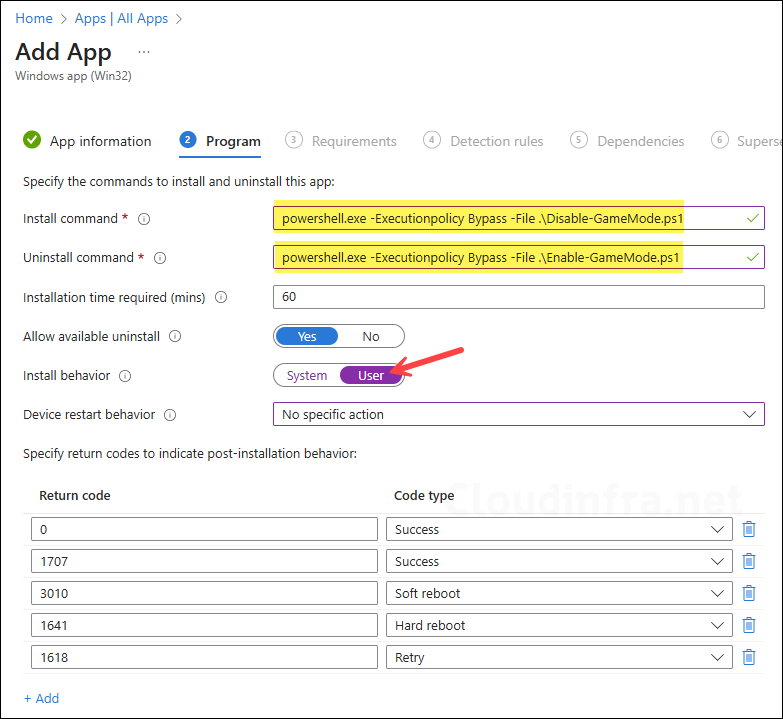Click the Installation time required info icon

pyautogui.click(x=221, y=298)
